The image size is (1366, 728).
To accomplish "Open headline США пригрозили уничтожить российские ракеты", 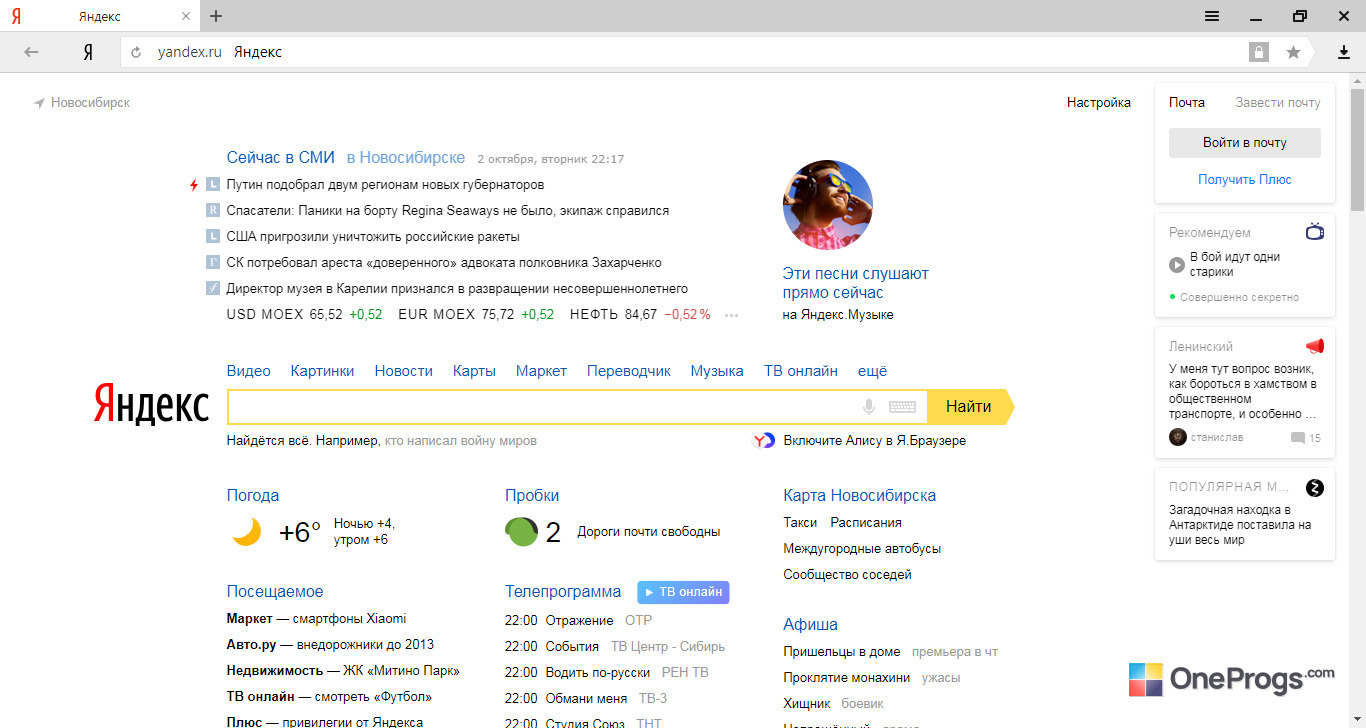I will (x=373, y=237).
